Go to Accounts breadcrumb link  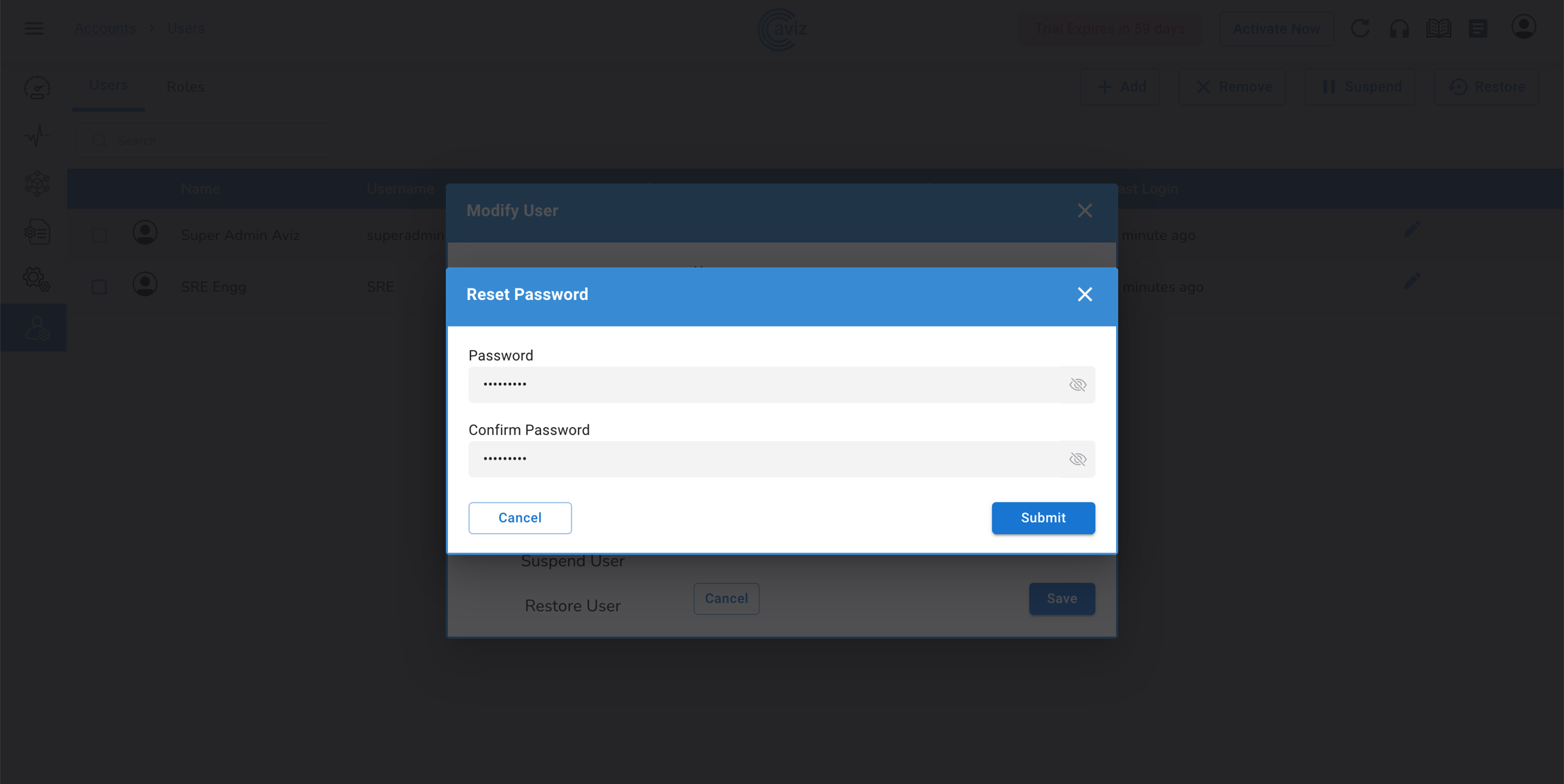(105, 29)
